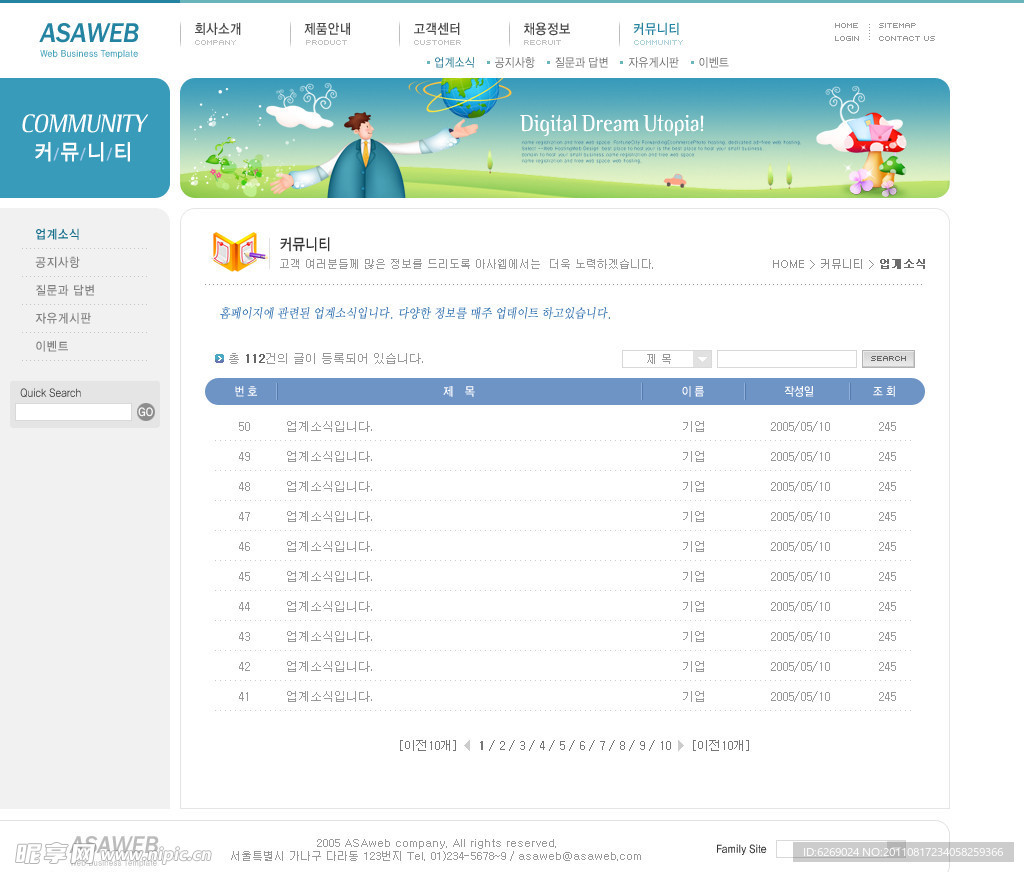Open 자유게시판 in the left sidebar
The image size is (1024, 872).
[63, 318]
